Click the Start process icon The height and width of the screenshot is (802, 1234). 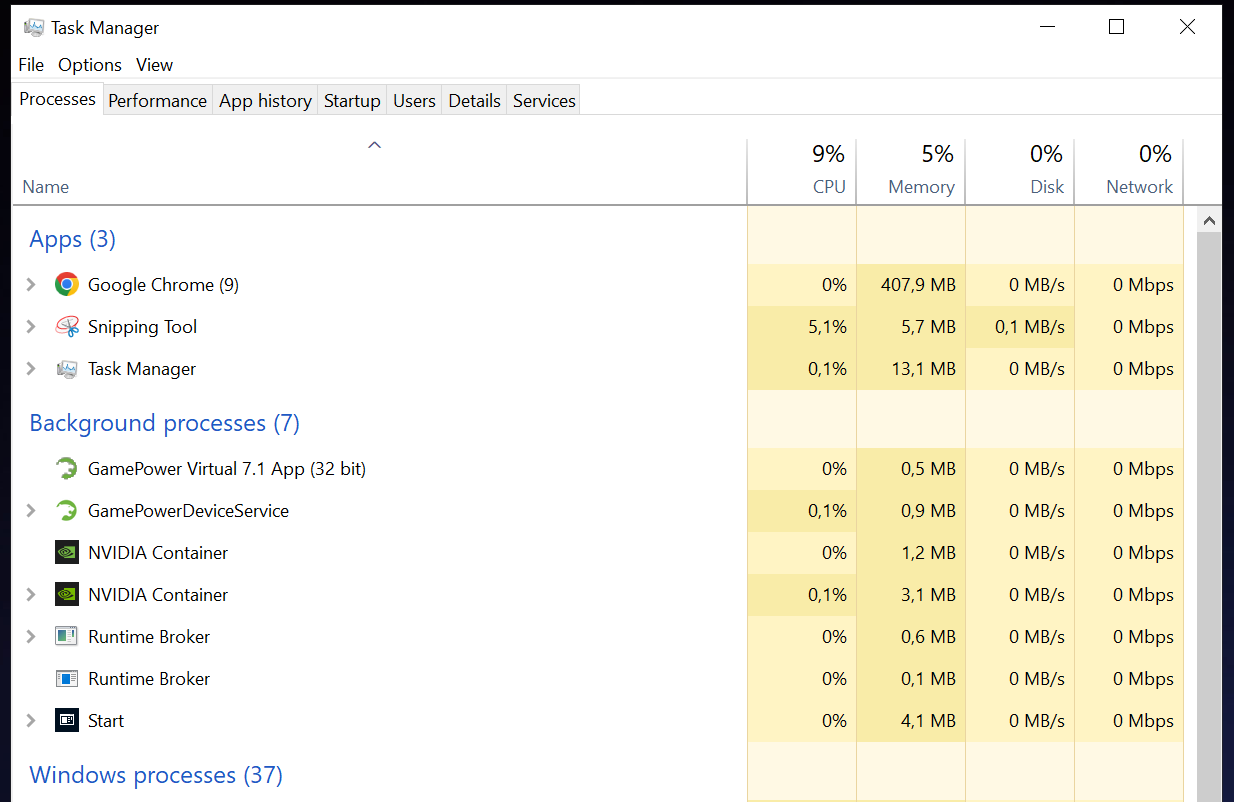pos(67,721)
